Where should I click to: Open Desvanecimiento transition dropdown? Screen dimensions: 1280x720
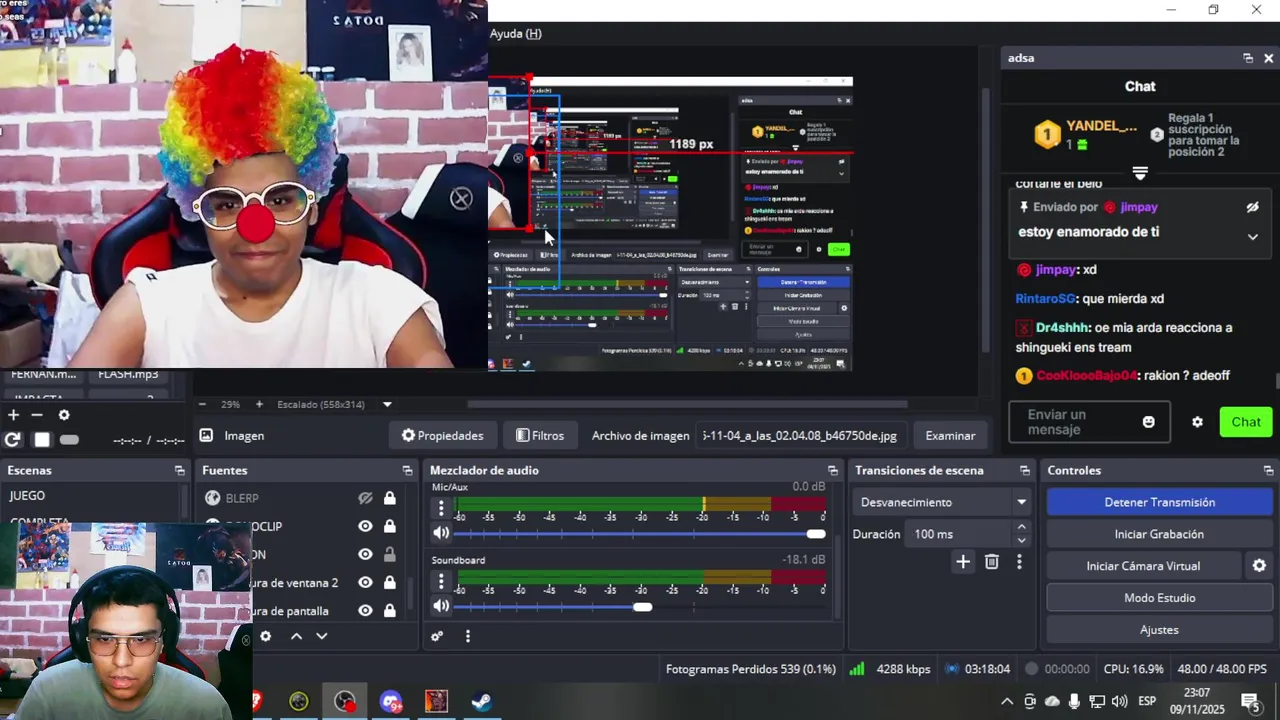[x=943, y=502]
